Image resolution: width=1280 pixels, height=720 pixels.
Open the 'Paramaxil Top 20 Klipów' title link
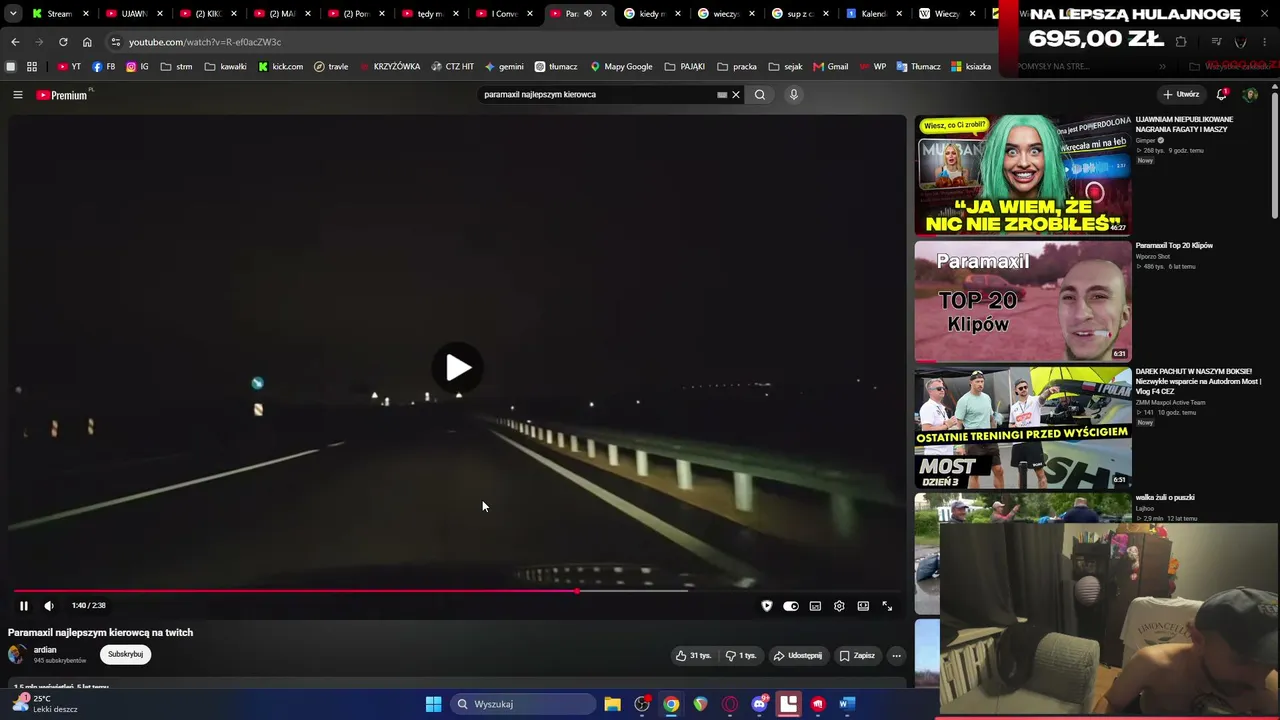(x=1174, y=246)
